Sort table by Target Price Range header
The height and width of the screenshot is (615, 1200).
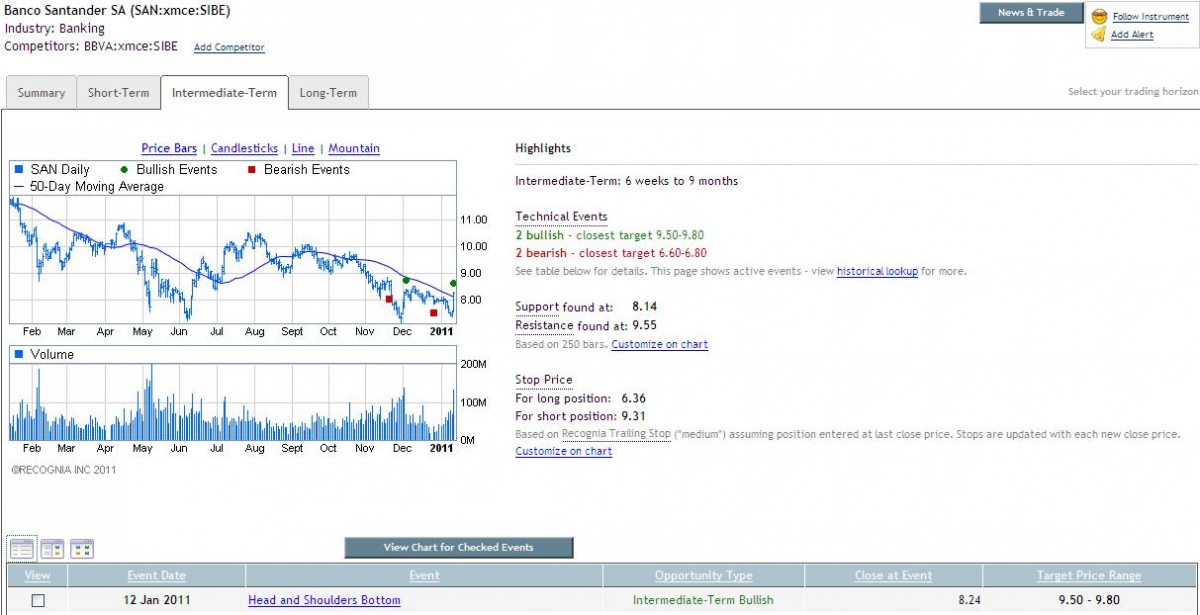tap(1090, 575)
